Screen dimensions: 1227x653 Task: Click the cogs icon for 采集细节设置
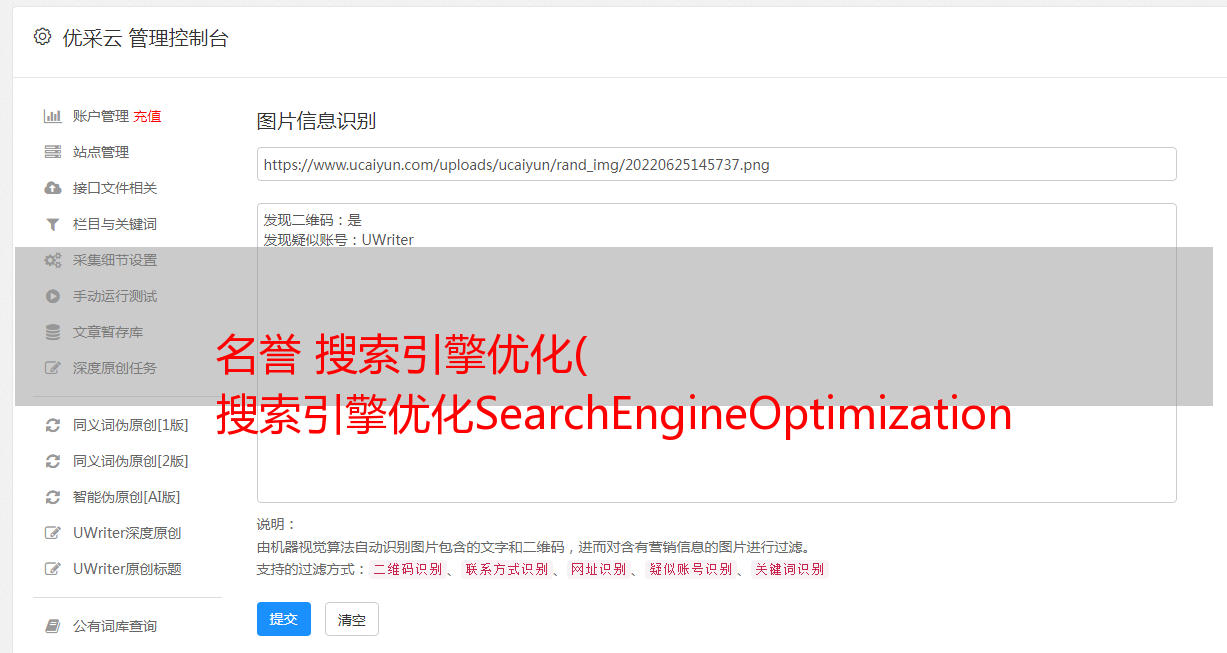(53, 260)
